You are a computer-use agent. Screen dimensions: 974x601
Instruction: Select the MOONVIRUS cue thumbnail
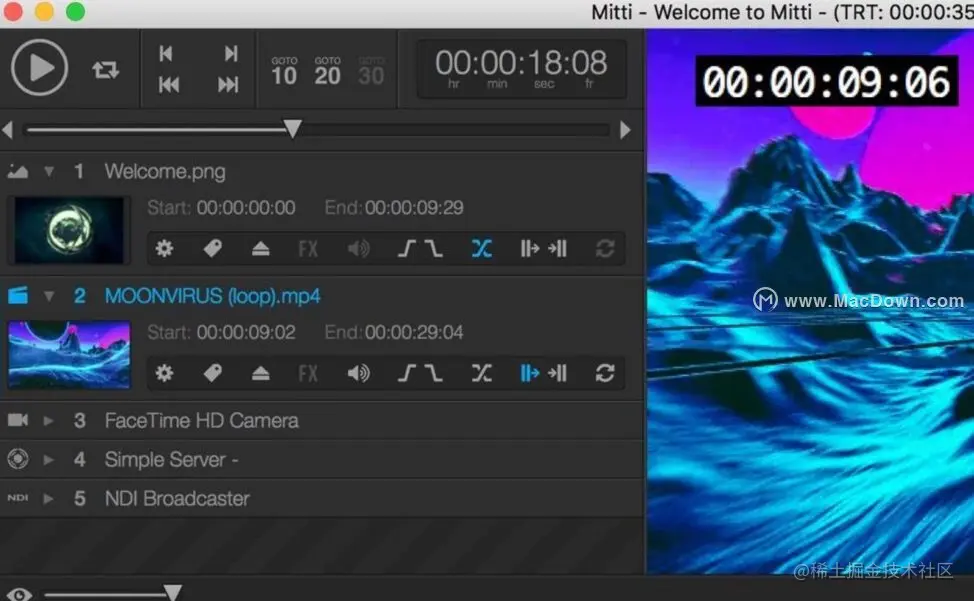click(69, 355)
